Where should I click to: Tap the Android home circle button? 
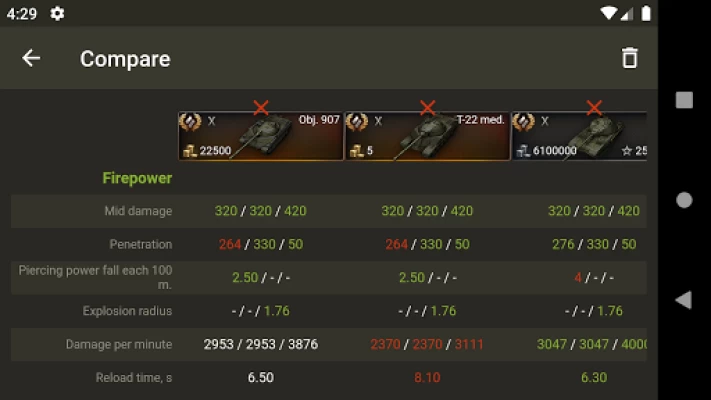pyautogui.click(x=684, y=200)
